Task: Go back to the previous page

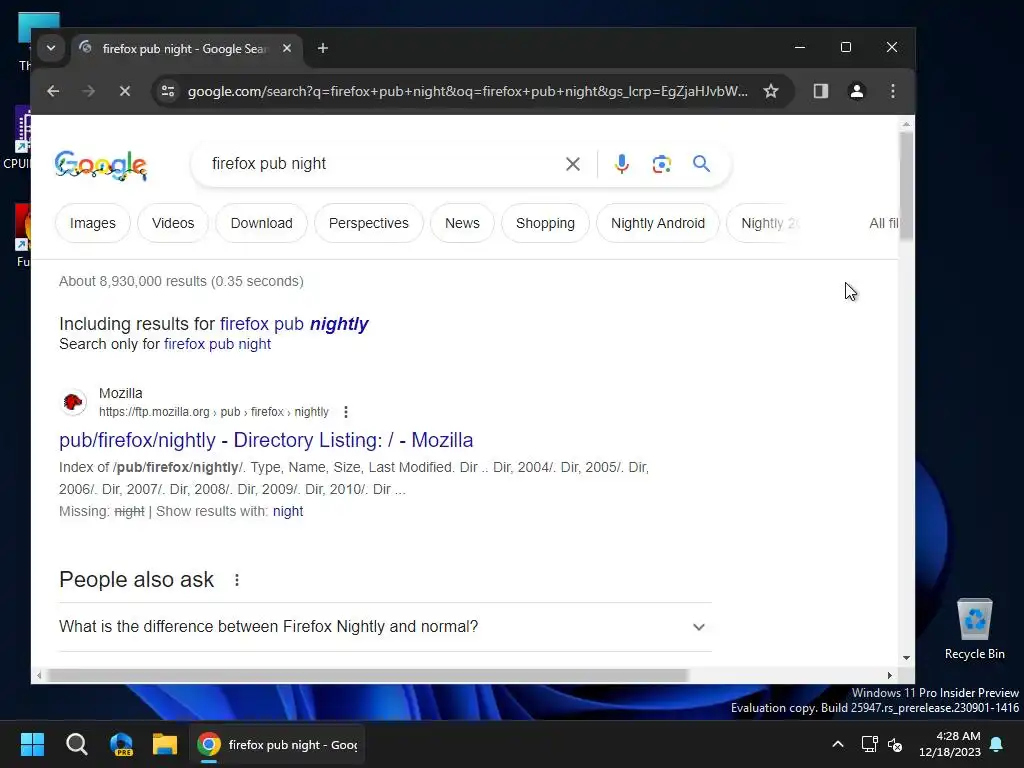Action: (54, 91)
